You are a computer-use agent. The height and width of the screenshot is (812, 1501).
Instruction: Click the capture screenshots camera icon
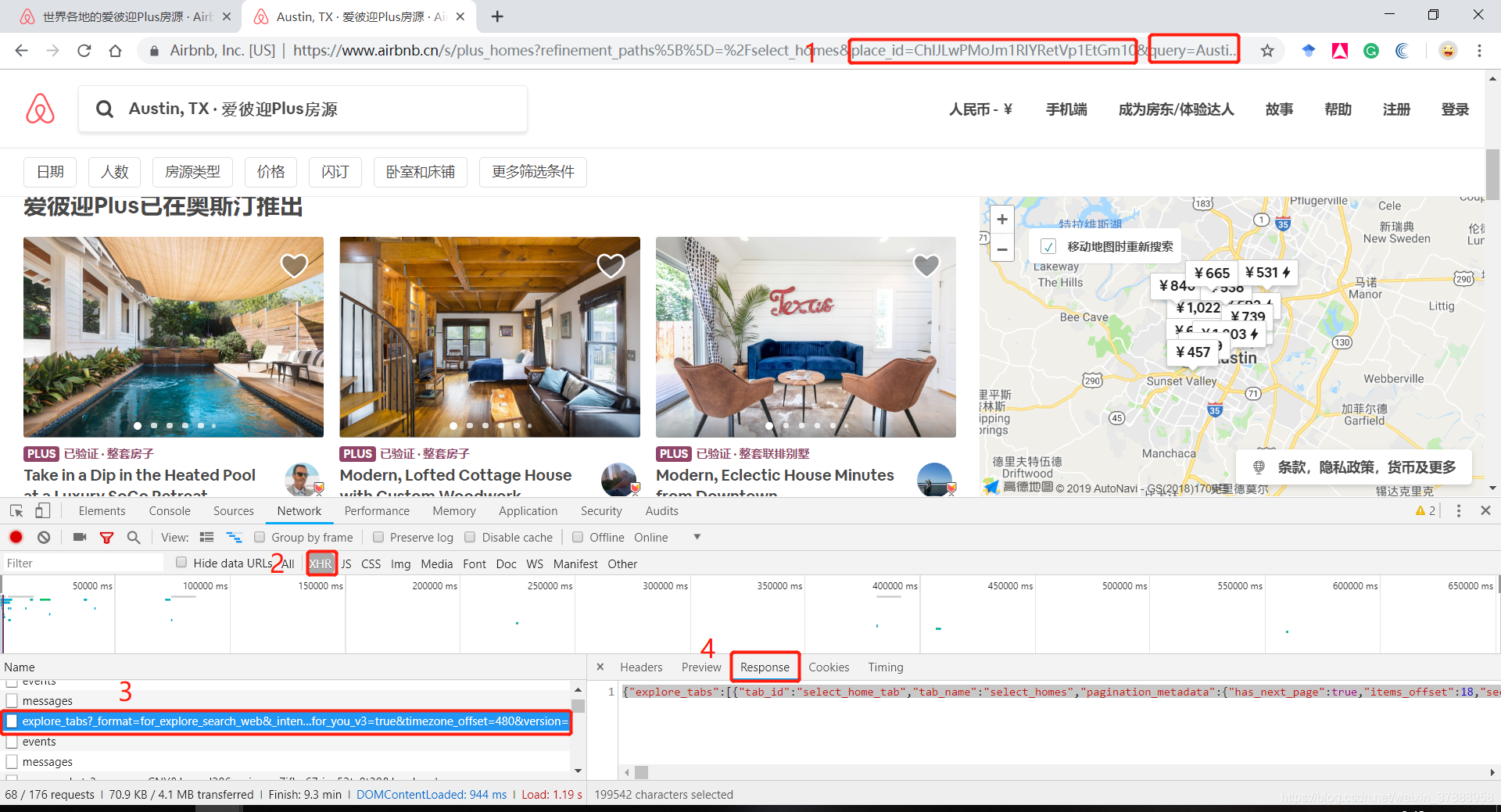[80, 537]
